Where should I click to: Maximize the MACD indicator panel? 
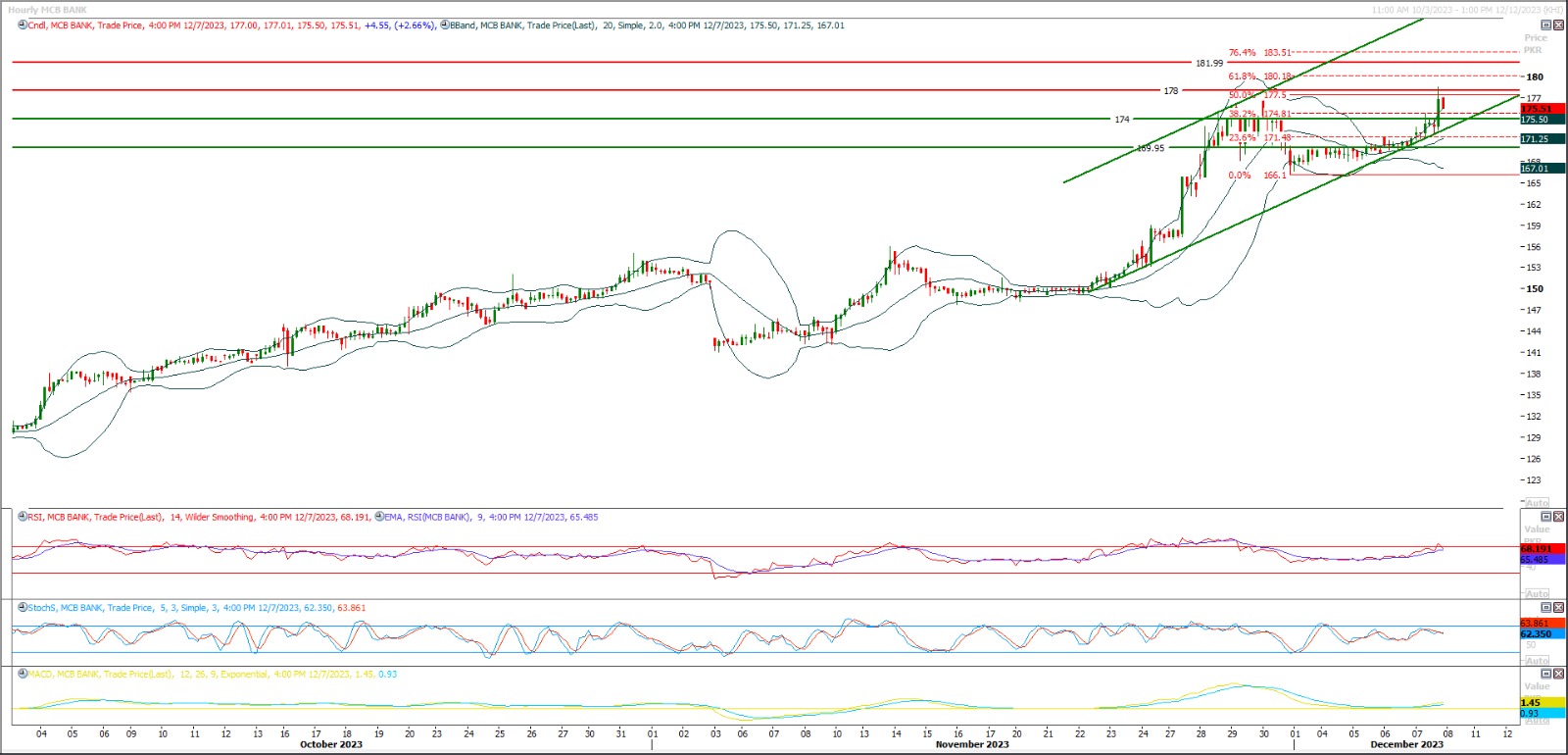point(1546,675)
